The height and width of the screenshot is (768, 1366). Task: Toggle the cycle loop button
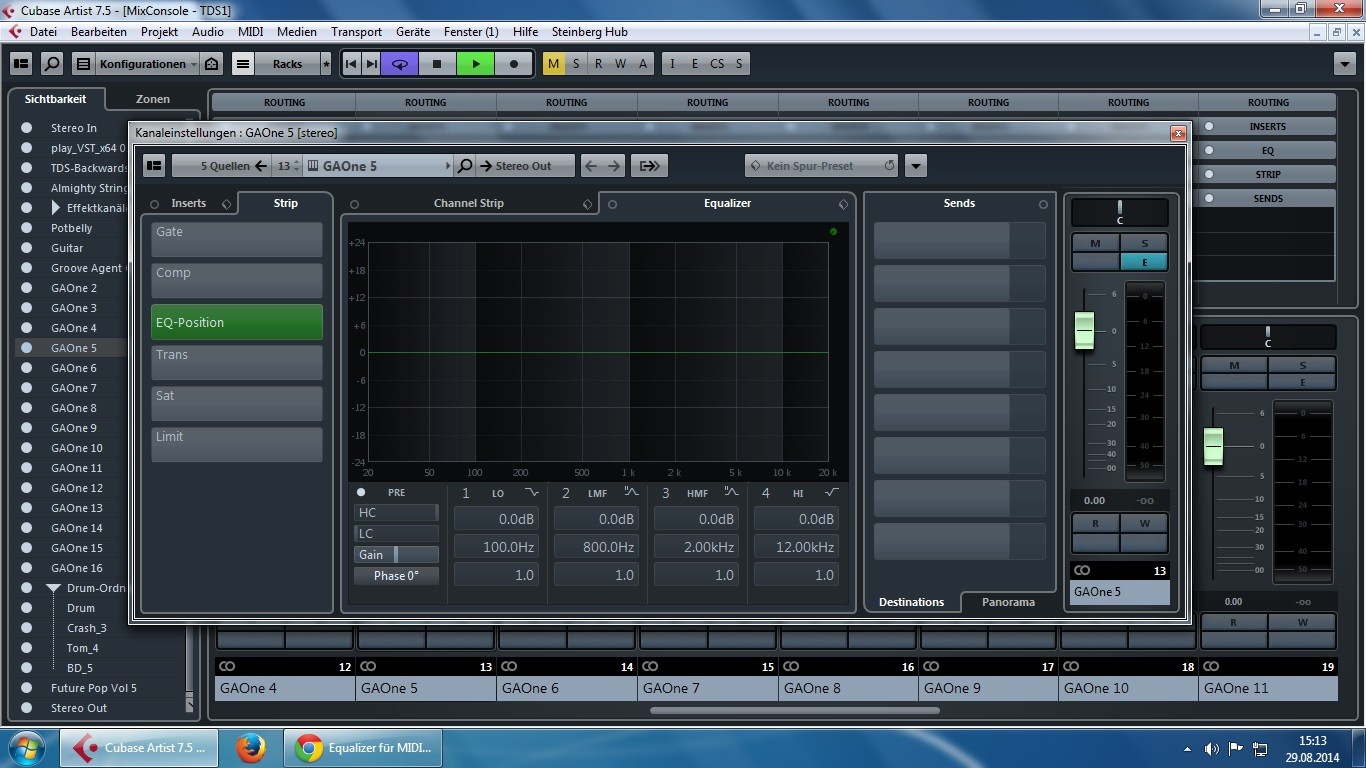399,64
